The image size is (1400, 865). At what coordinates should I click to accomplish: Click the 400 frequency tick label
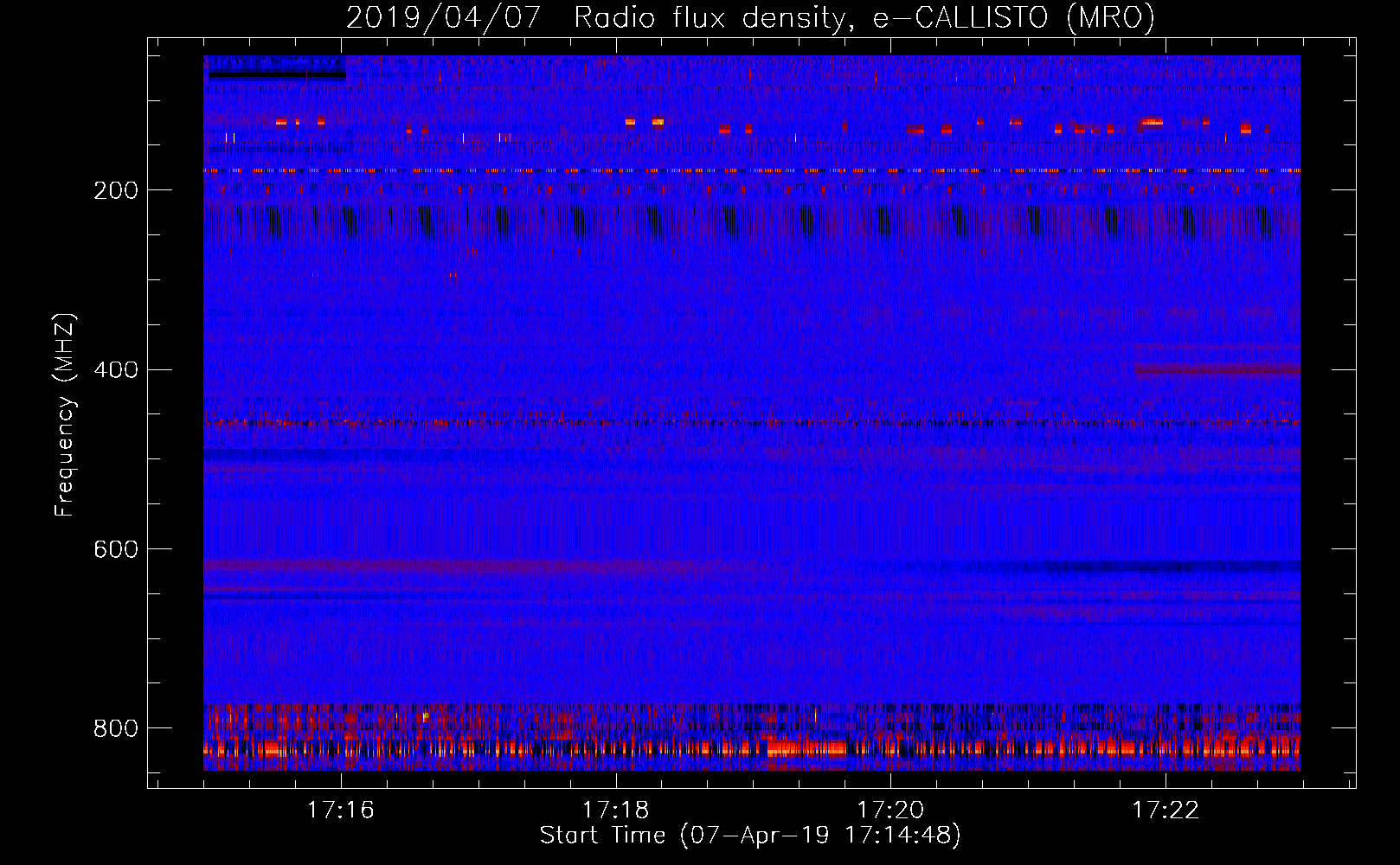pos(116,370)
